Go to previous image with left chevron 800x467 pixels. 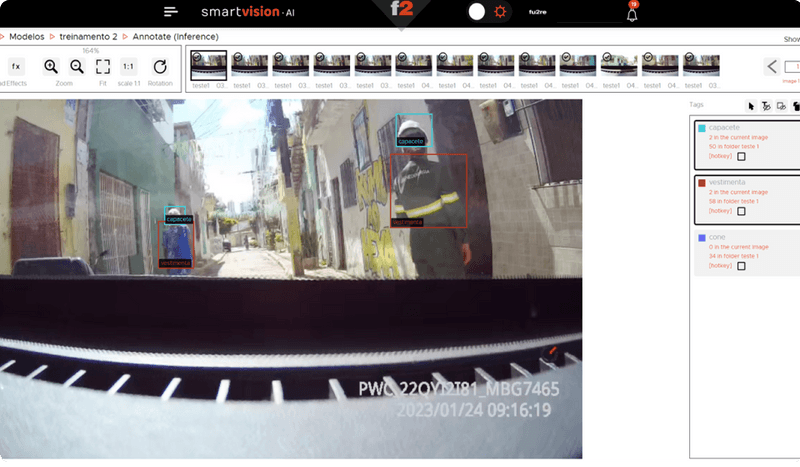point(772,67)
